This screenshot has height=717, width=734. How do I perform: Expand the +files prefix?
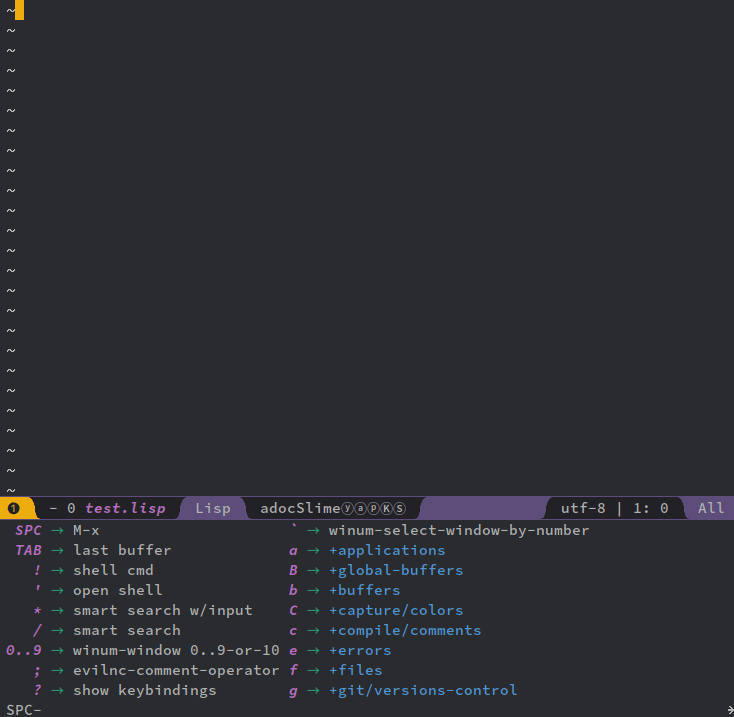tap(336, 670)
